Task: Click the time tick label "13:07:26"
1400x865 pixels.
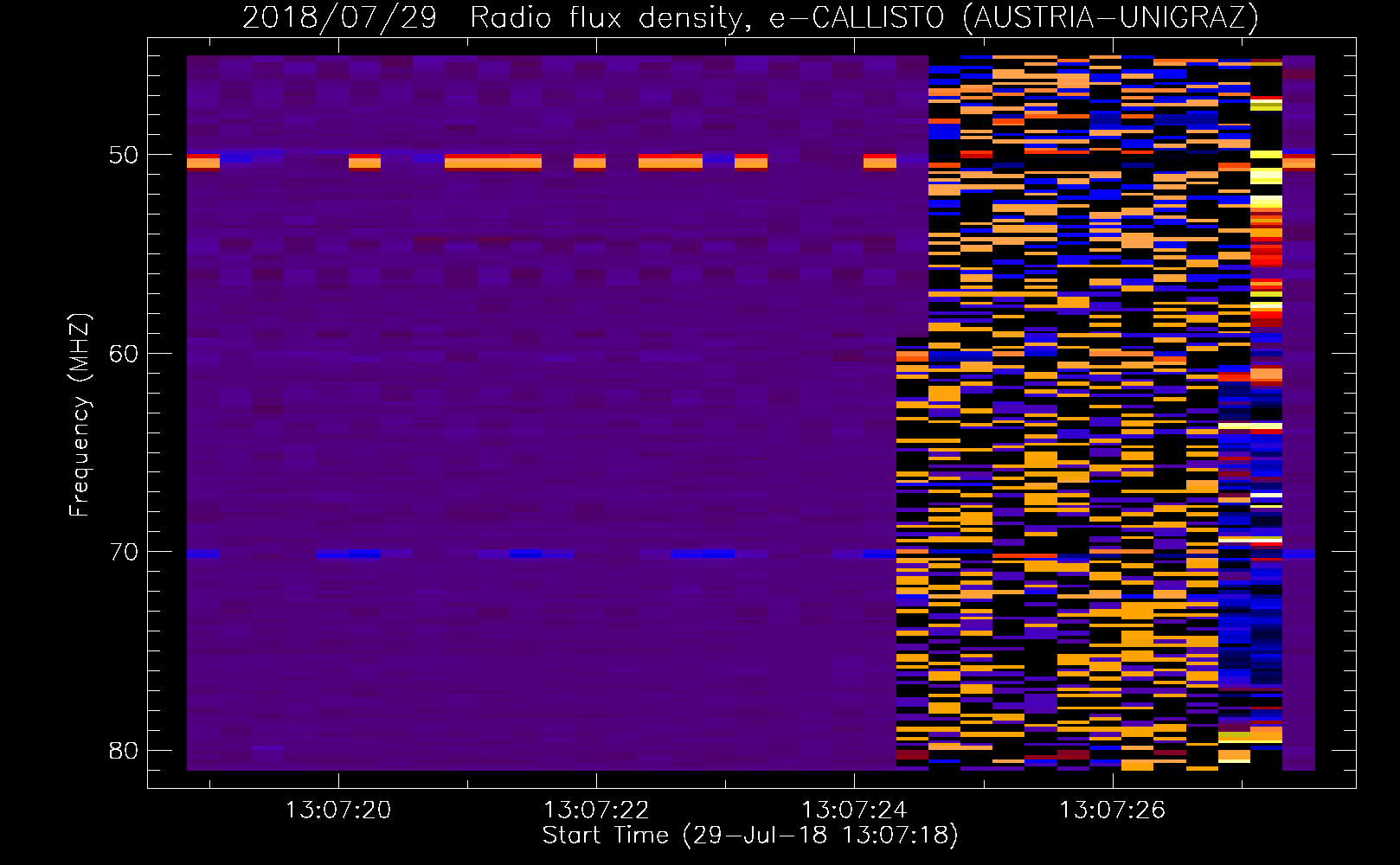Action: 1113,811
